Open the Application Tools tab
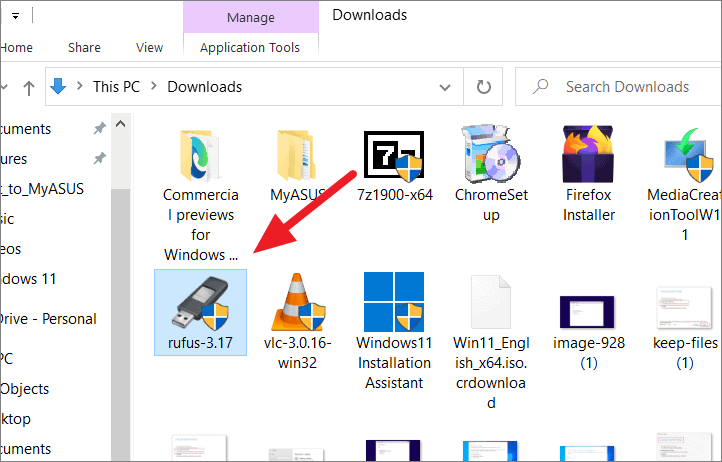This screenshot has width=722, height=462. pos(250,47)
